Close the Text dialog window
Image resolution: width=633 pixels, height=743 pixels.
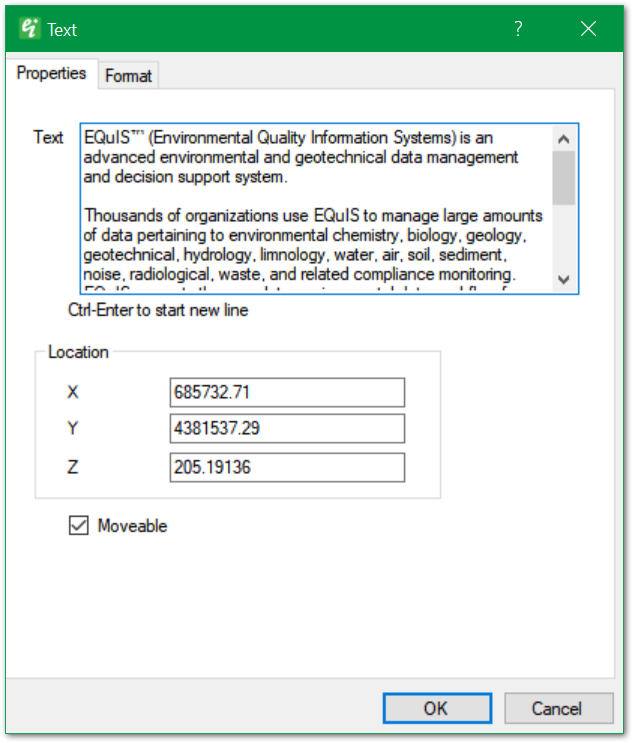(x=588, y=29)
